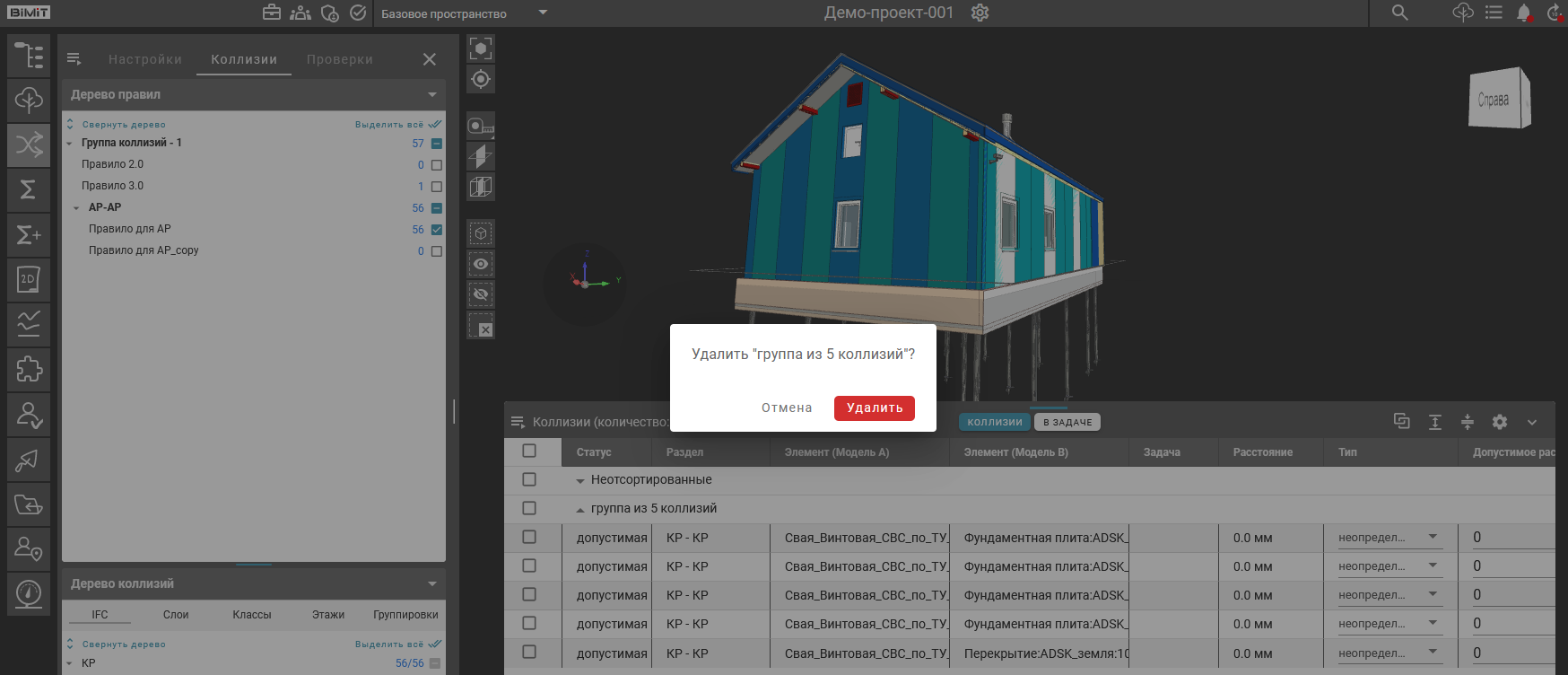The width and height of the screenshot is (1568, 675).
Task: Open the Тип dropdown in first collision row
Action: click(x=1389, y=538)
